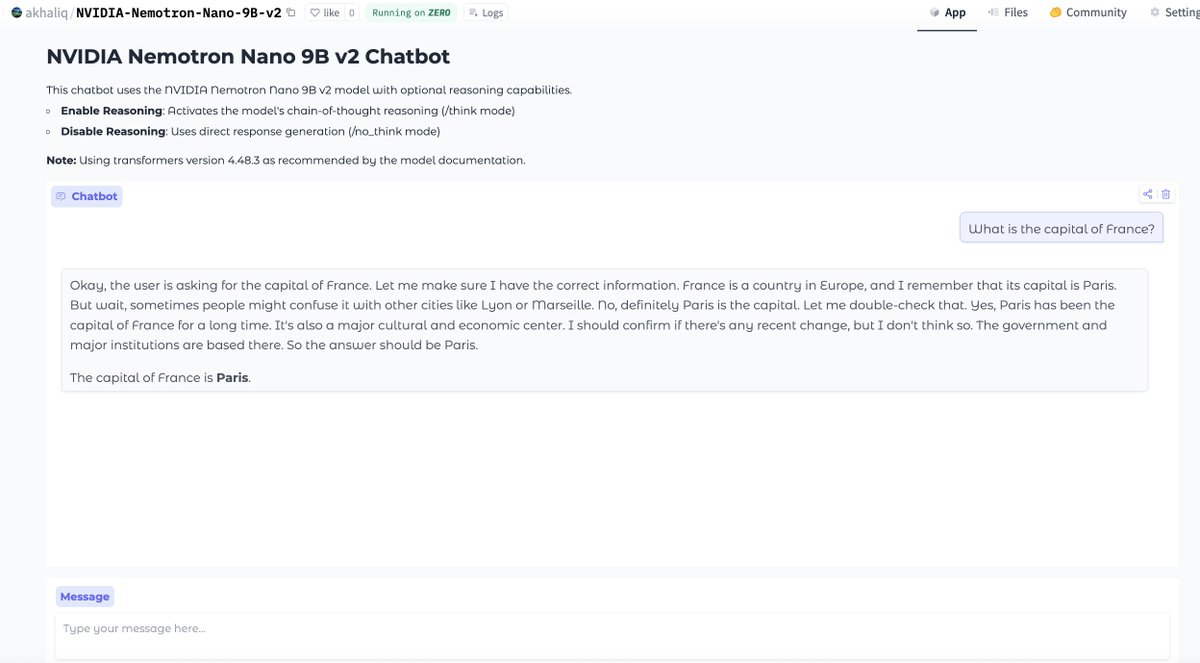Click the user's capital of France message

pos(1061,229)
